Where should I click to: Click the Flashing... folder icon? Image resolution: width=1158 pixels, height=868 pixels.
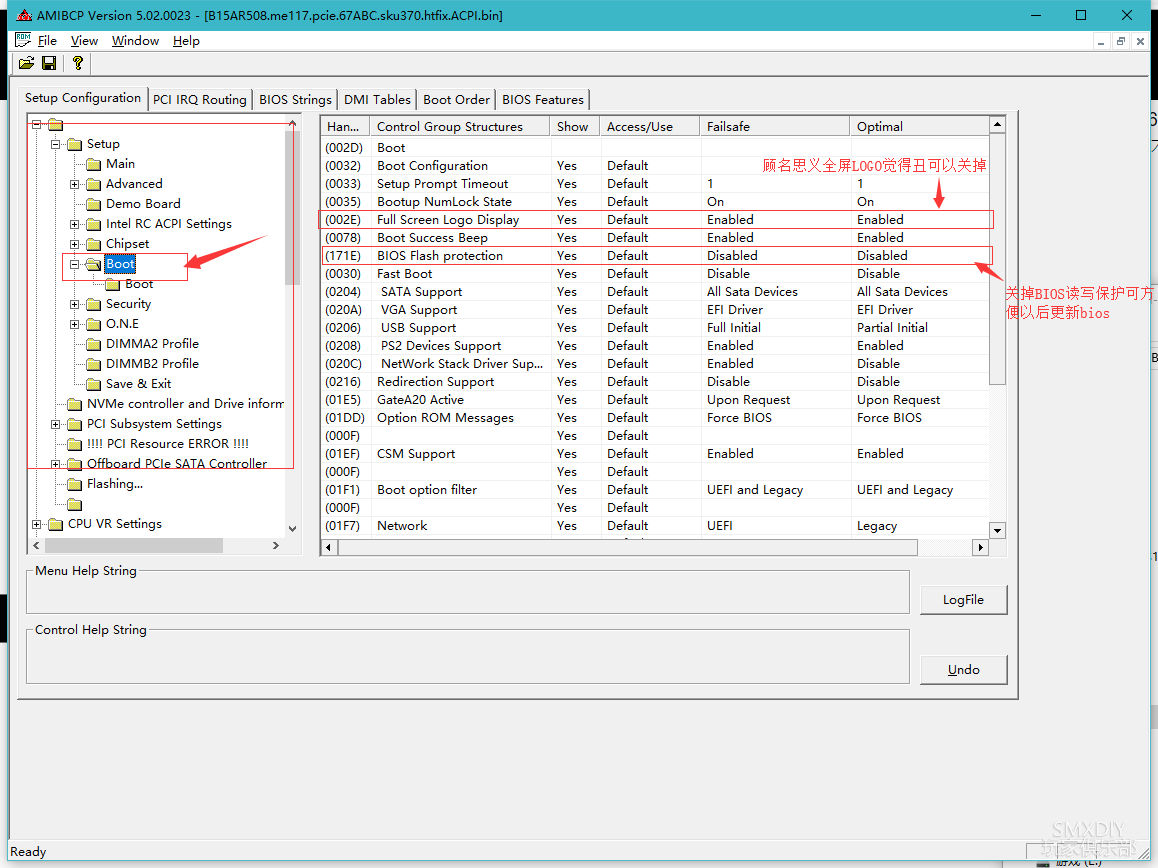[75, 484]
